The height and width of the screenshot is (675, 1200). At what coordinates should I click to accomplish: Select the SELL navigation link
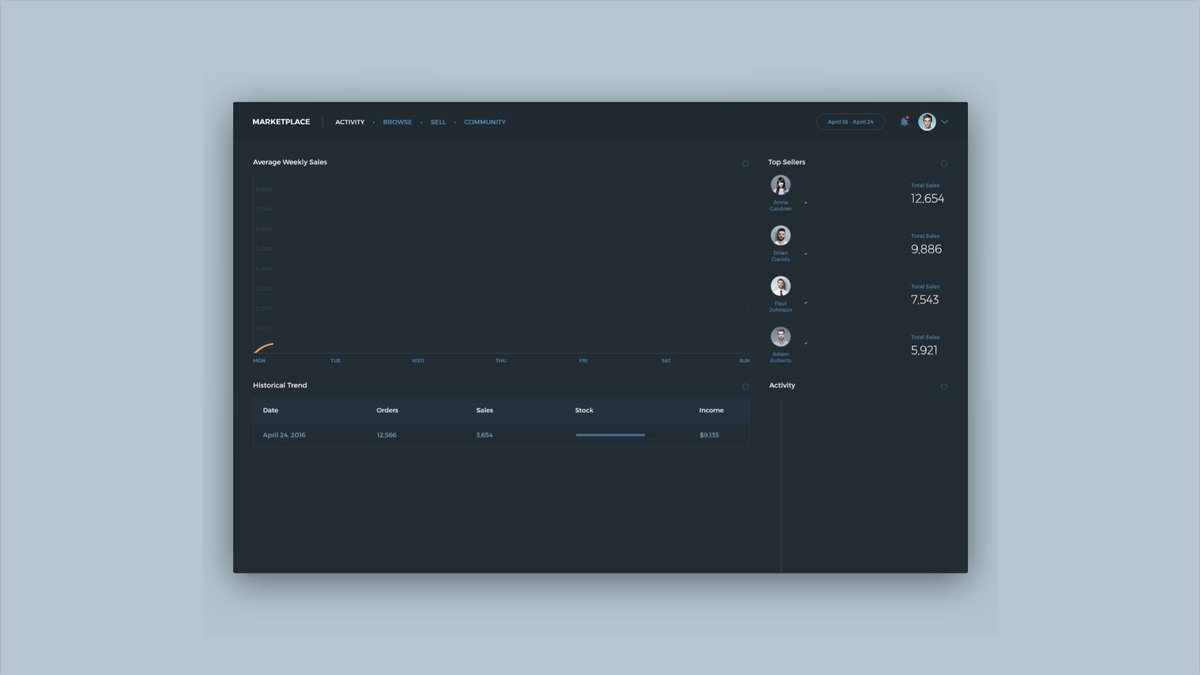coord(438,121)
